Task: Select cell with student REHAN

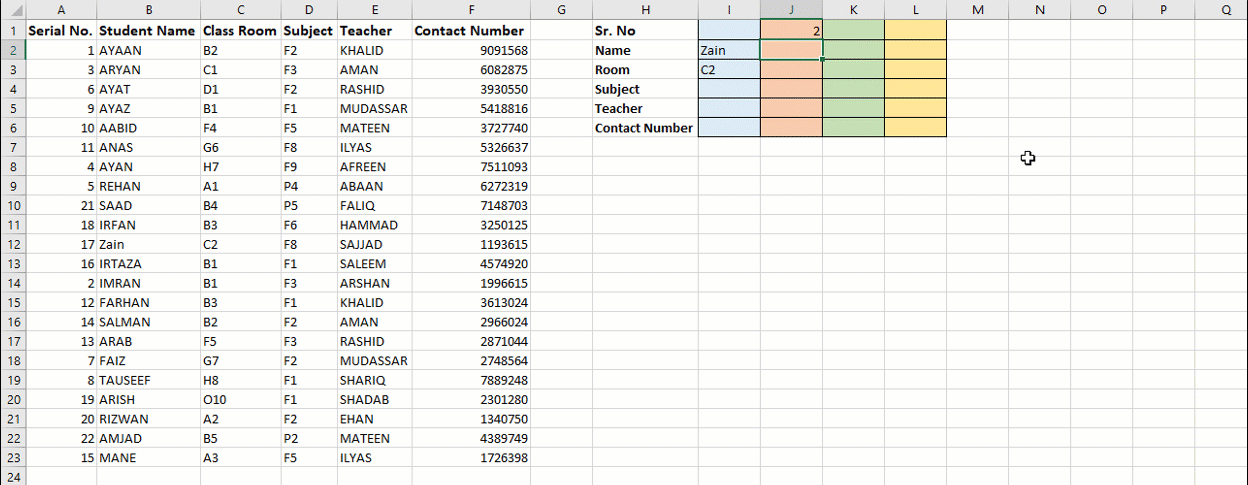Action: (x=148, y=186)
